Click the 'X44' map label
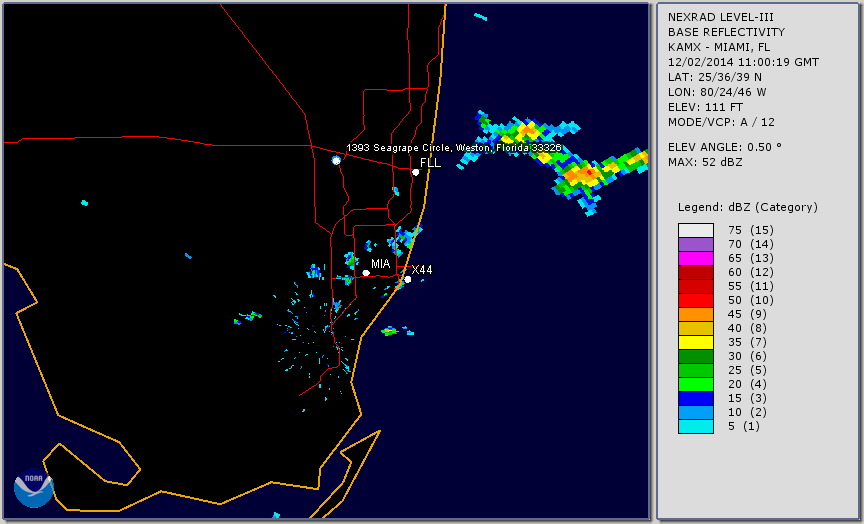Image resolution: width=864 pixels, height=524 pixels. [422, 270]
